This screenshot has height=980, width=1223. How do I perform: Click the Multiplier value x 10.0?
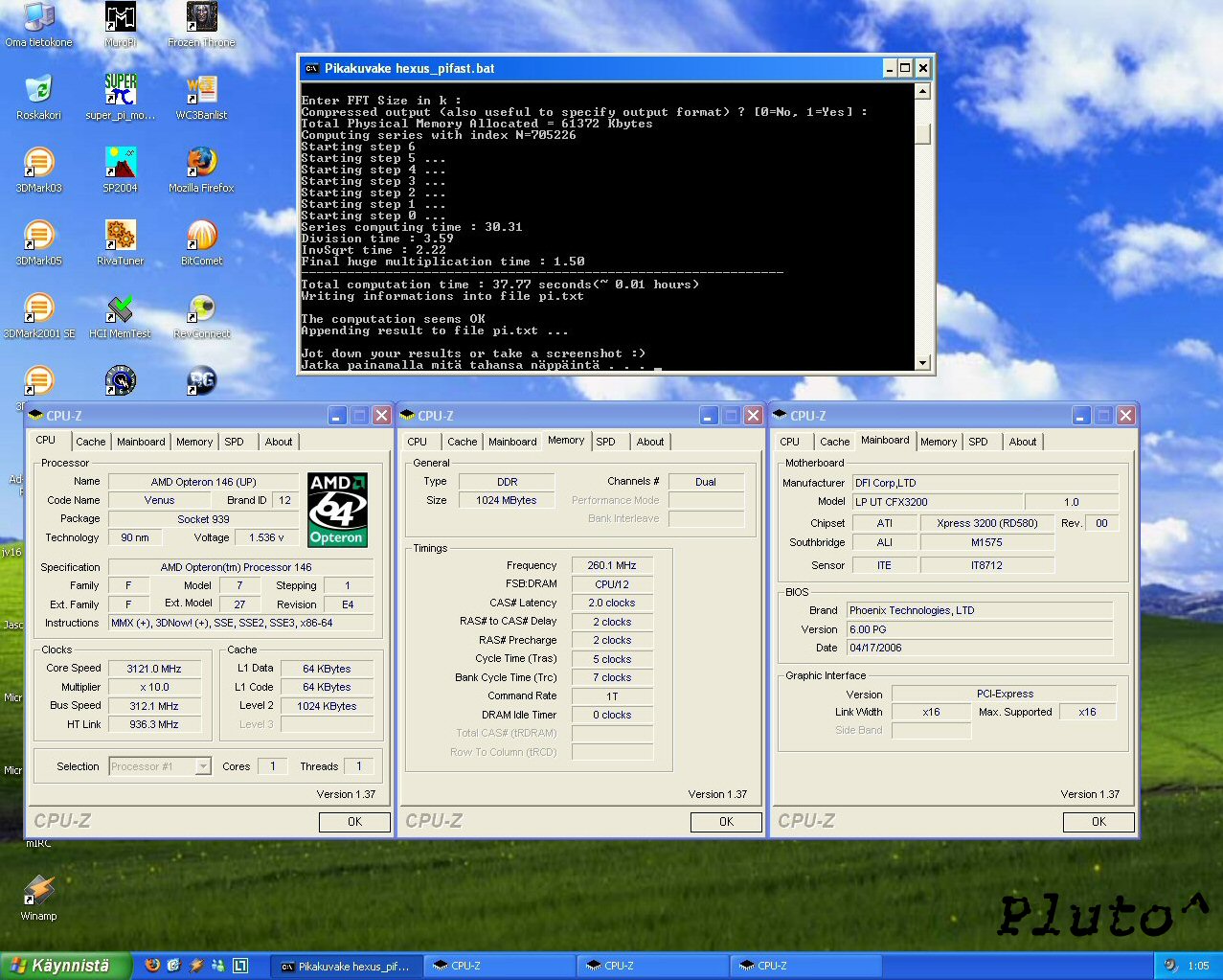tap(154, 687)
